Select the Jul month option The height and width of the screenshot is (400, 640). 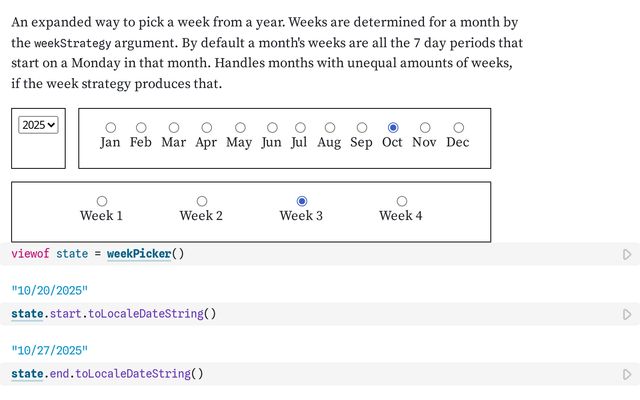pyautogui.click(x=299, y=128)
